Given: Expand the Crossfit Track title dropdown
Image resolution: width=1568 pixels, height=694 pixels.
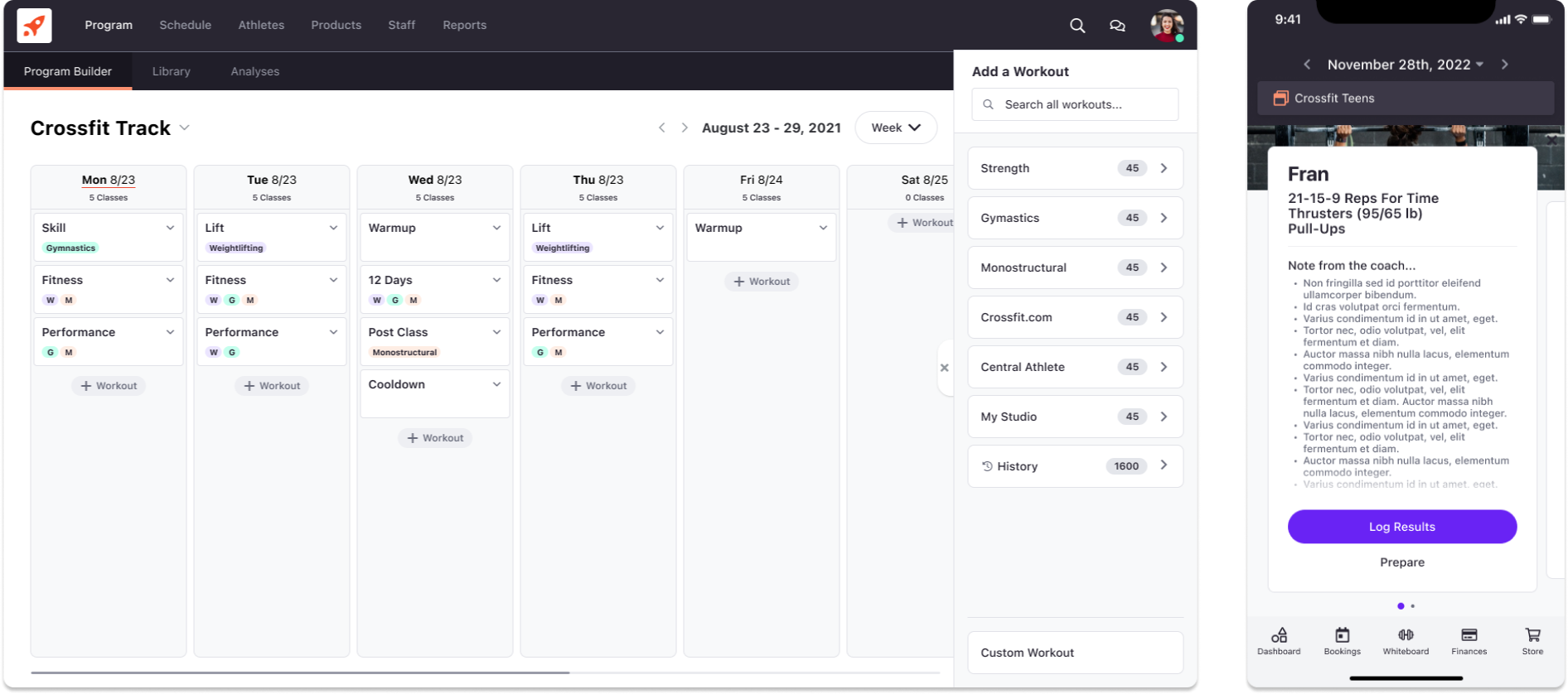Looking at the screenshot, I should click(185, 128).
